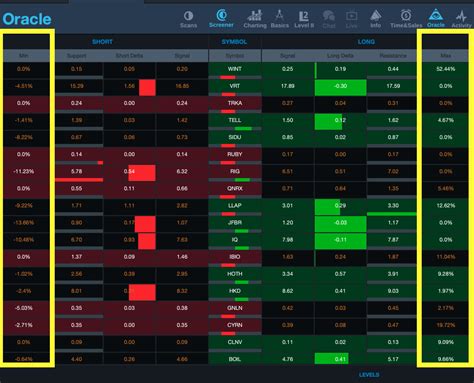Sort by the Resistance column header

pos(393,56)
